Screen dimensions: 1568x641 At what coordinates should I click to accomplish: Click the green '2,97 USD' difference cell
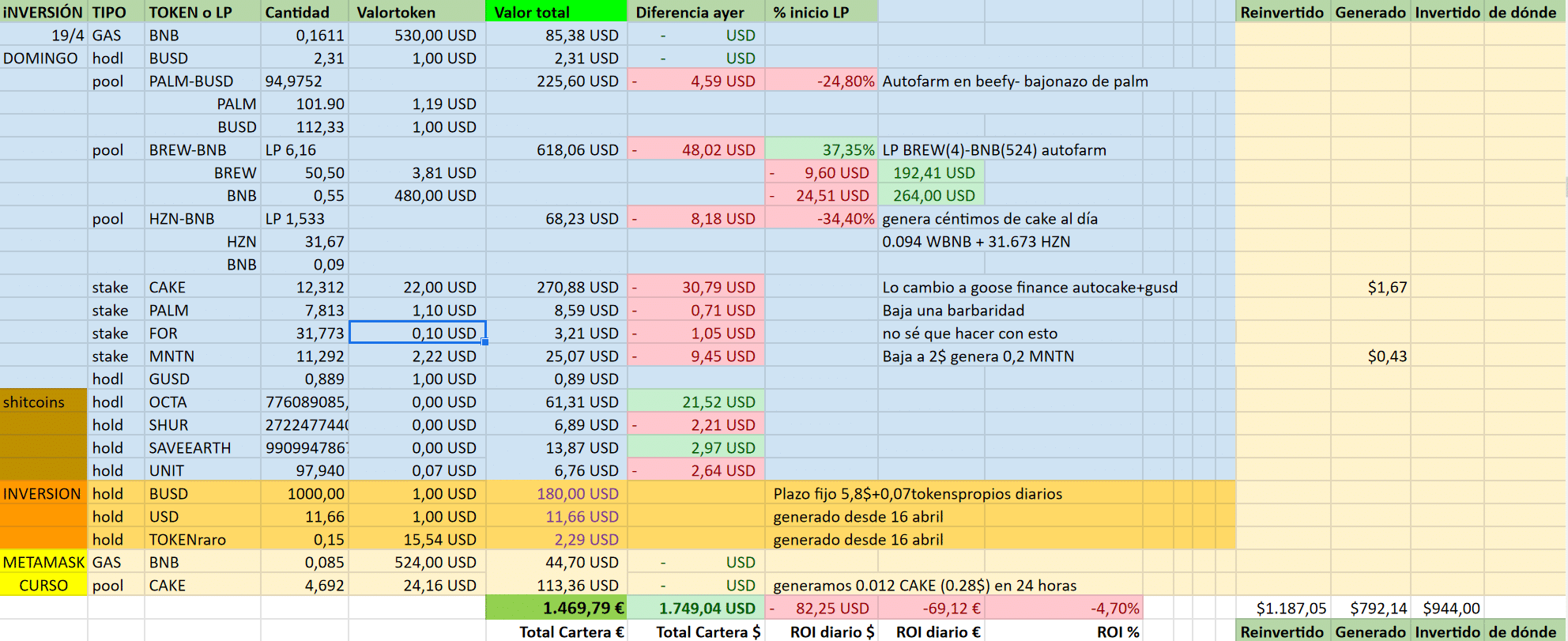(695, 447)
